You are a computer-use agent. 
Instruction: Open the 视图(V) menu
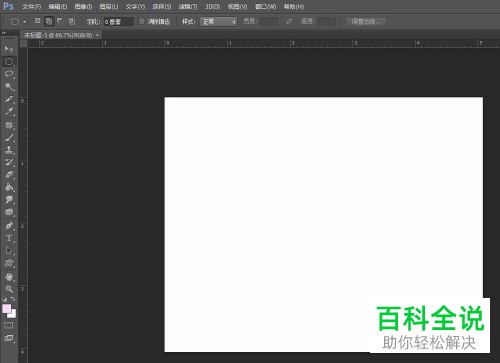237,7
